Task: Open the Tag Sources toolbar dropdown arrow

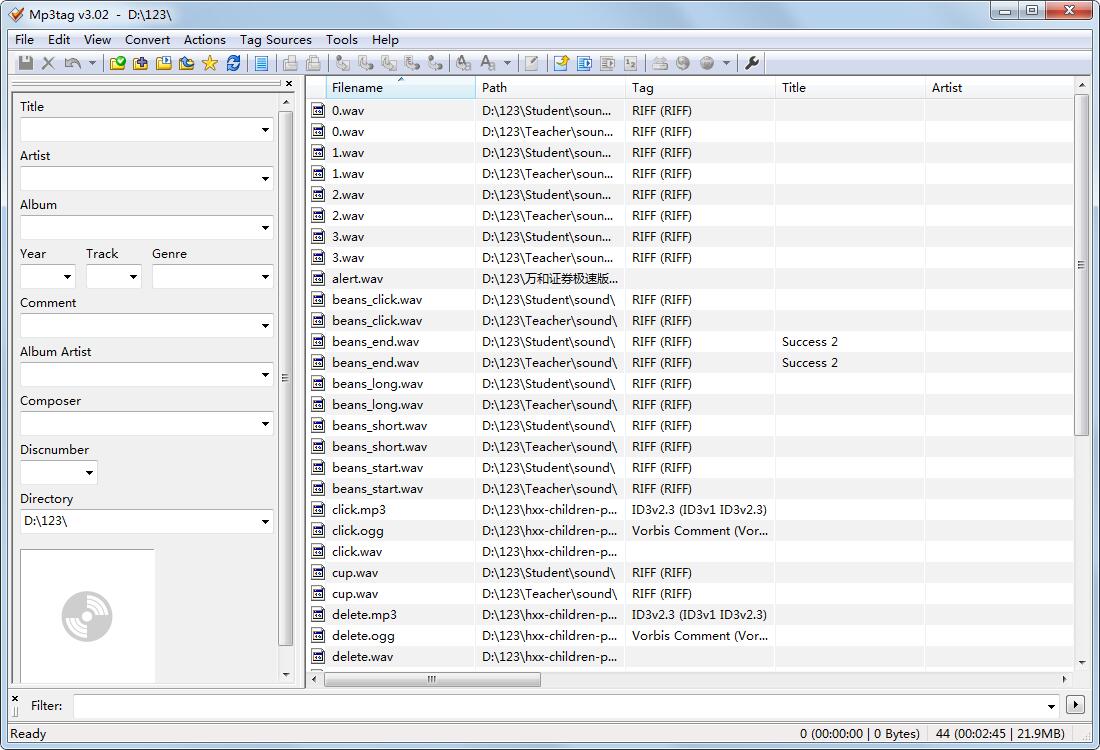Action: (726, 63)
